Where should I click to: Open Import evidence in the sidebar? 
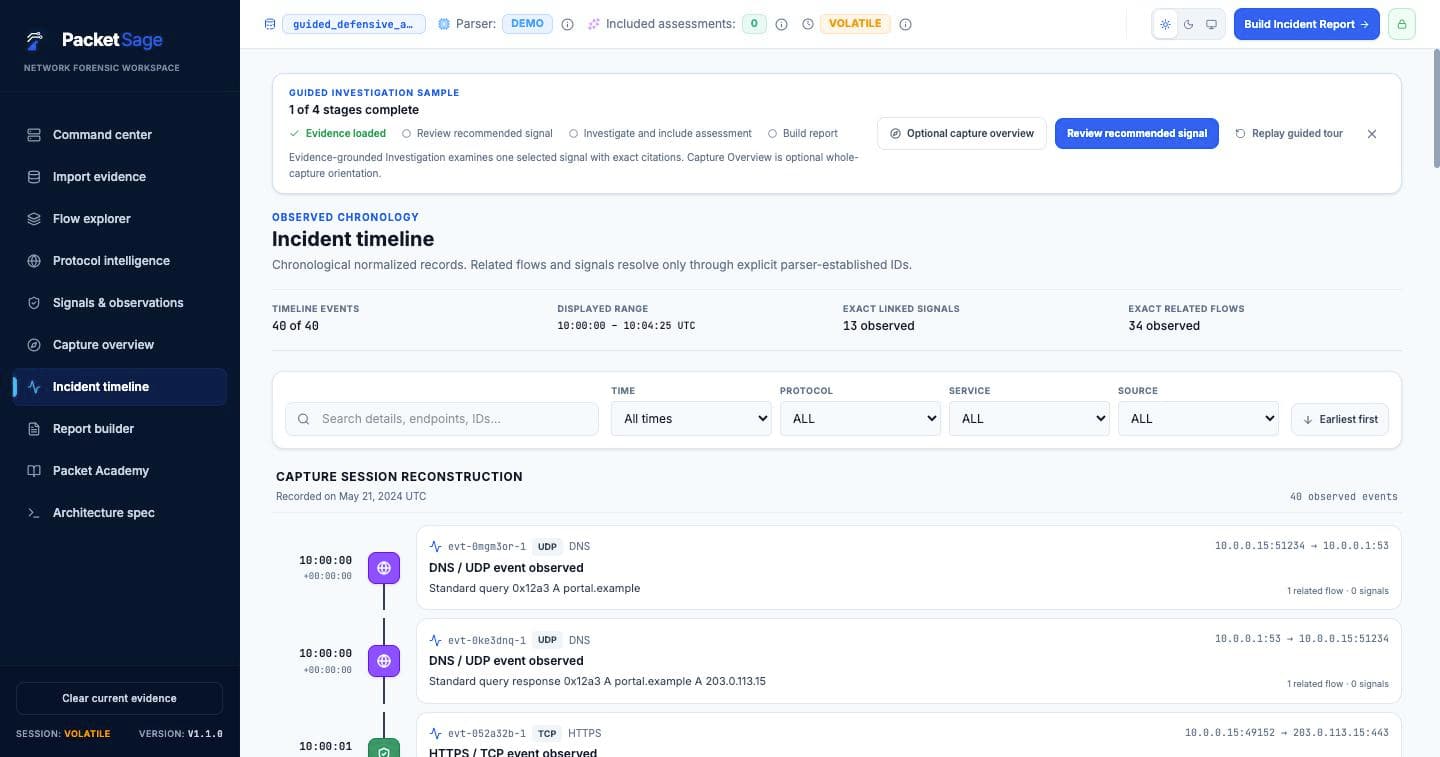tap(120, 177)
